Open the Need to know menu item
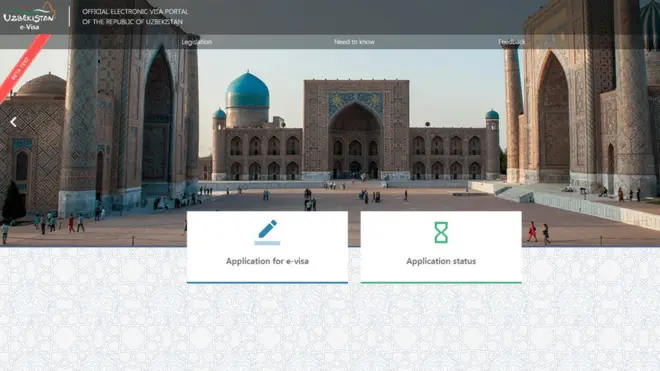Viewport: 660px width, 371px height. pyautogui.click(x=354, y=42)
